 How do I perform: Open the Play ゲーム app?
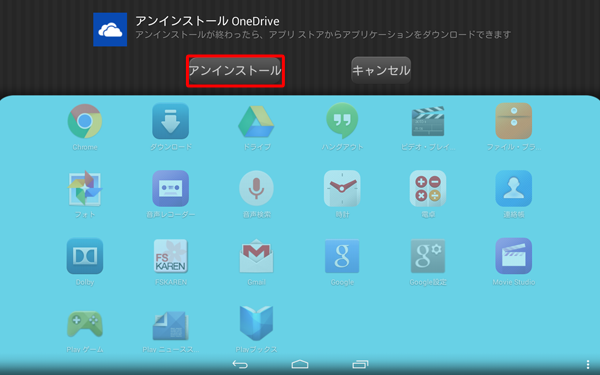click(85, 324)
